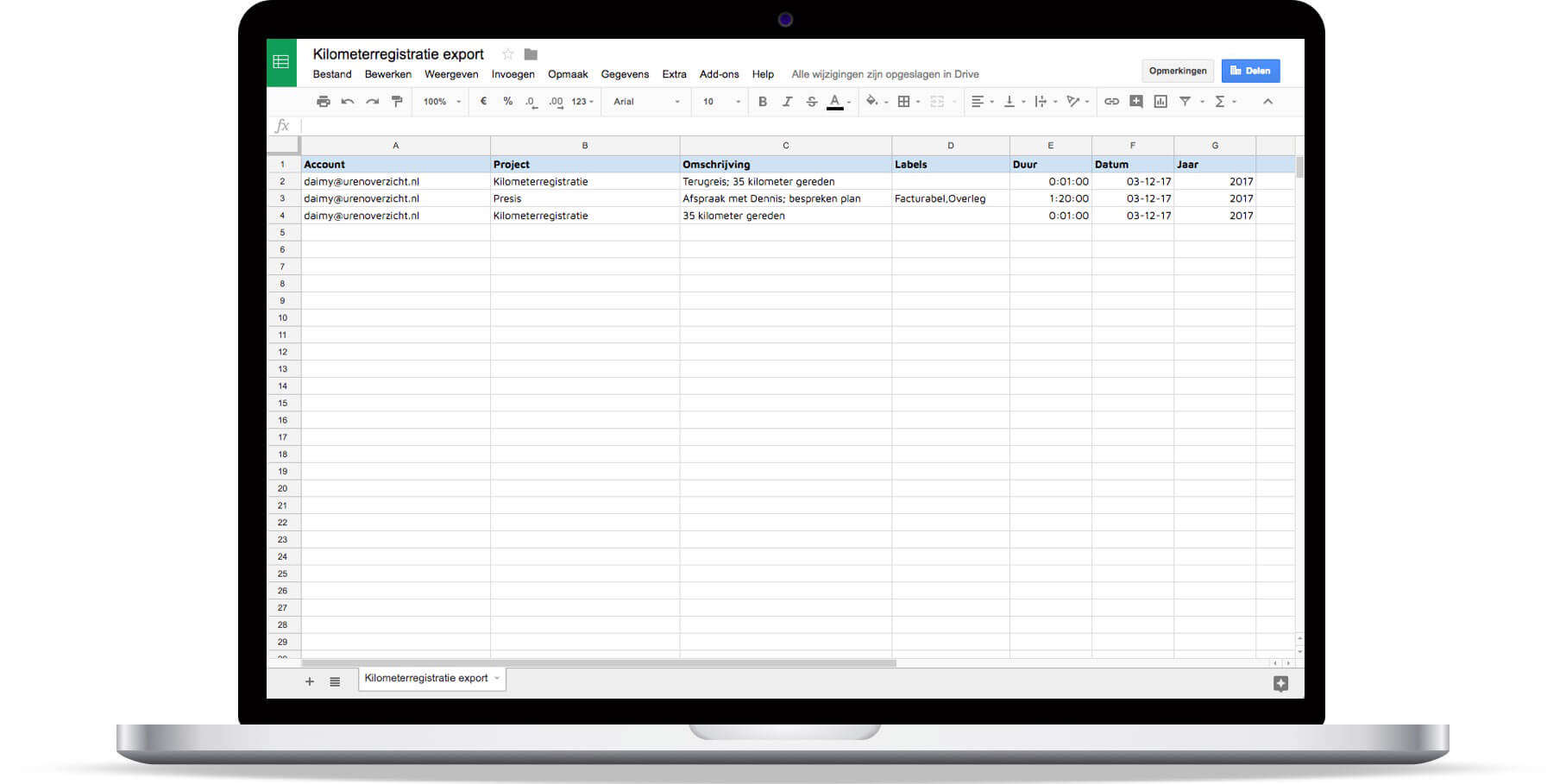1566x784 pixels.
Task: Click cell 'Terugreis; 35 kilometer gereden'
Action: pos(786,182)
